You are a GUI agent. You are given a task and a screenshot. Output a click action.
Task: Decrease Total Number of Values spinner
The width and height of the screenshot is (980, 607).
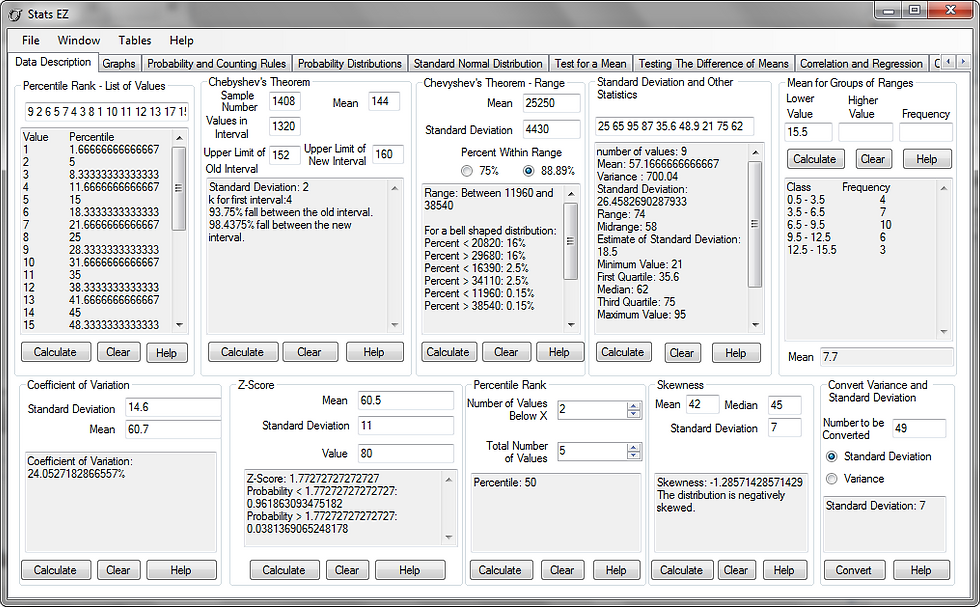pyautogui.click(x=634, y=456)
